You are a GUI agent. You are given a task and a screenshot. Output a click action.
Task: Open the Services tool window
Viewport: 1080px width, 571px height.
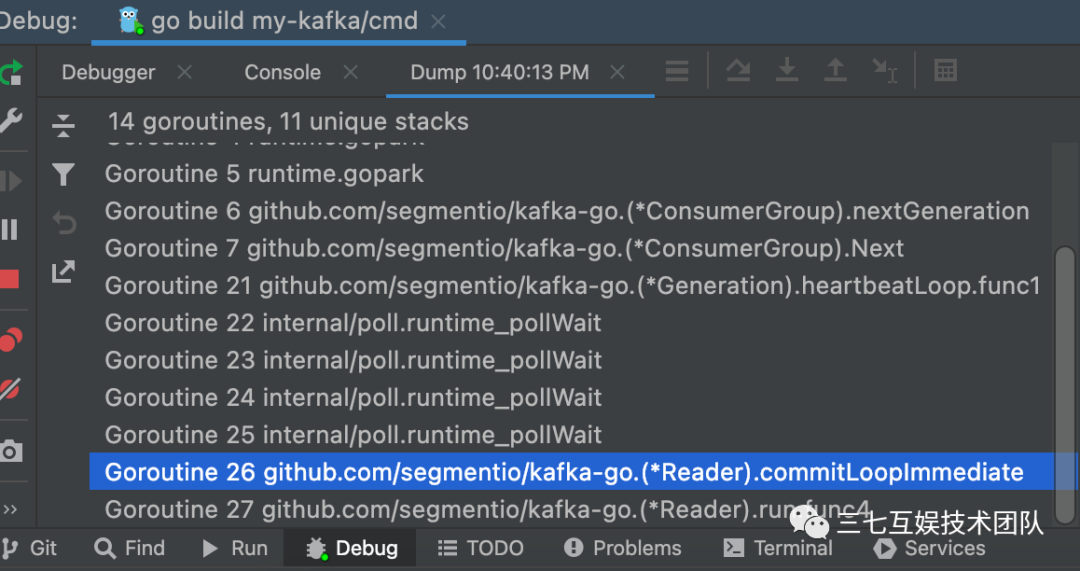tap(929, 548)
